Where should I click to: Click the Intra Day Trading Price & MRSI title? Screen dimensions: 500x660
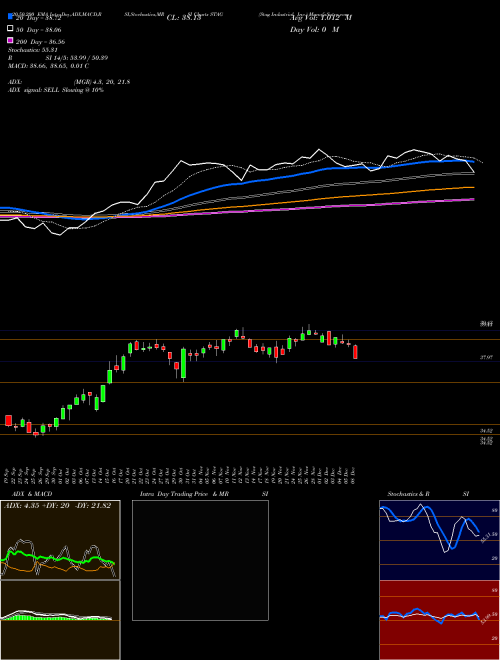[x=204, y=494]
